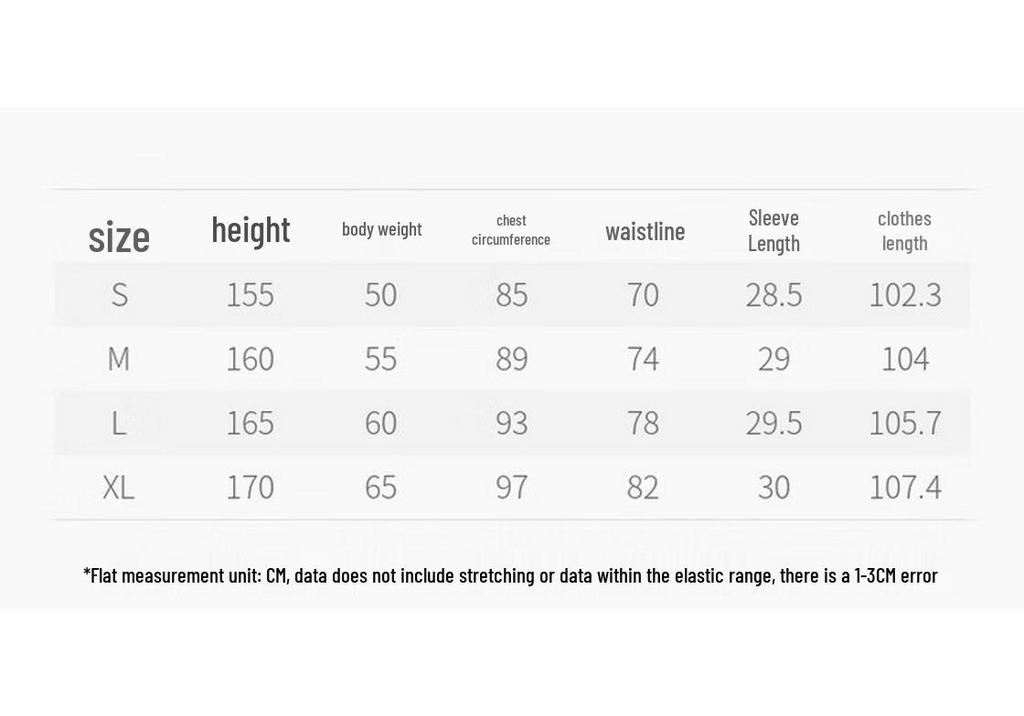
Task: Click the sleeve length value 29.5
Action: pos(774,423)
